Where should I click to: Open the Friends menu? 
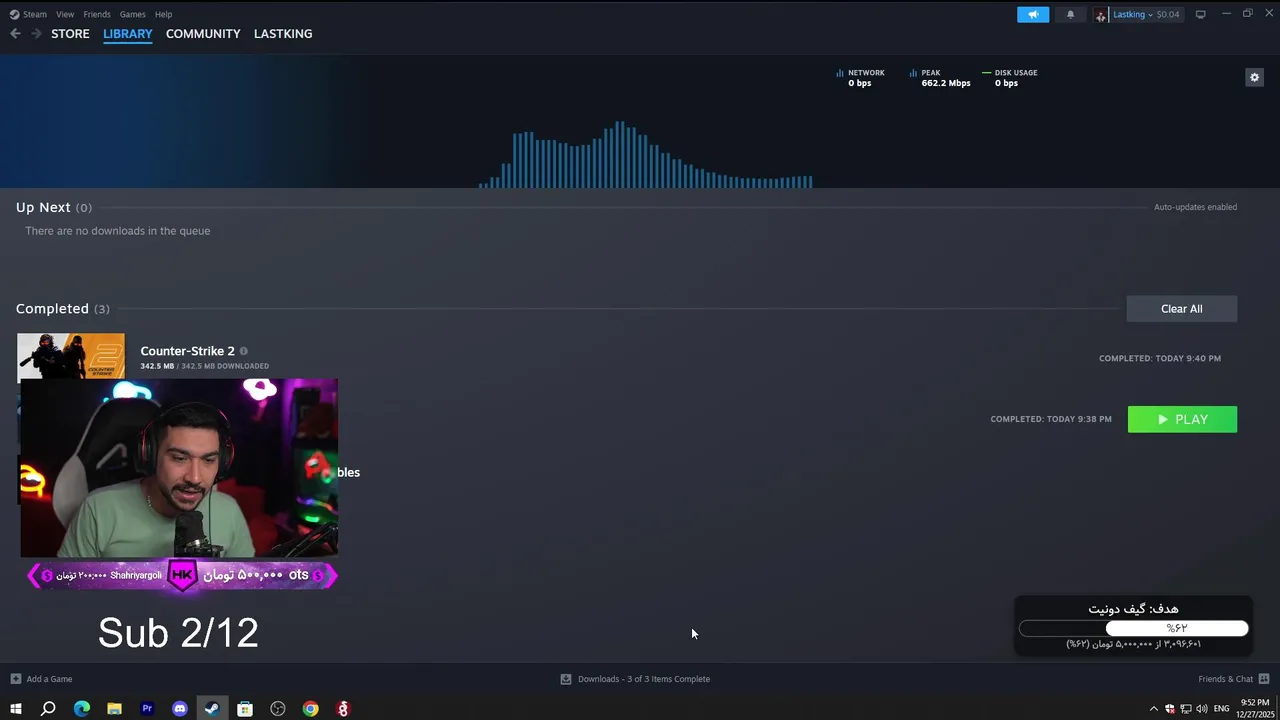coord(97,14)
